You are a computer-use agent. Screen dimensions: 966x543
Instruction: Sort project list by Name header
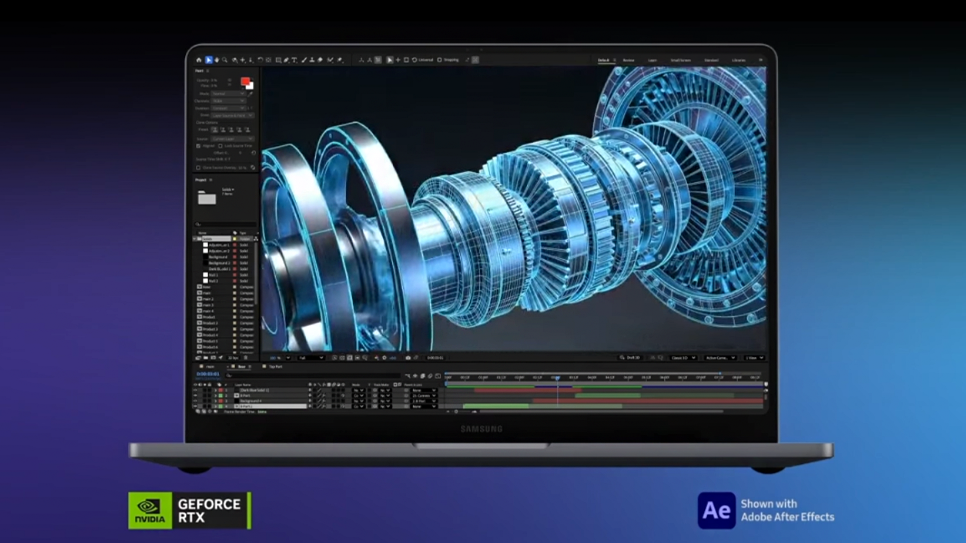(x=203, y=233)
